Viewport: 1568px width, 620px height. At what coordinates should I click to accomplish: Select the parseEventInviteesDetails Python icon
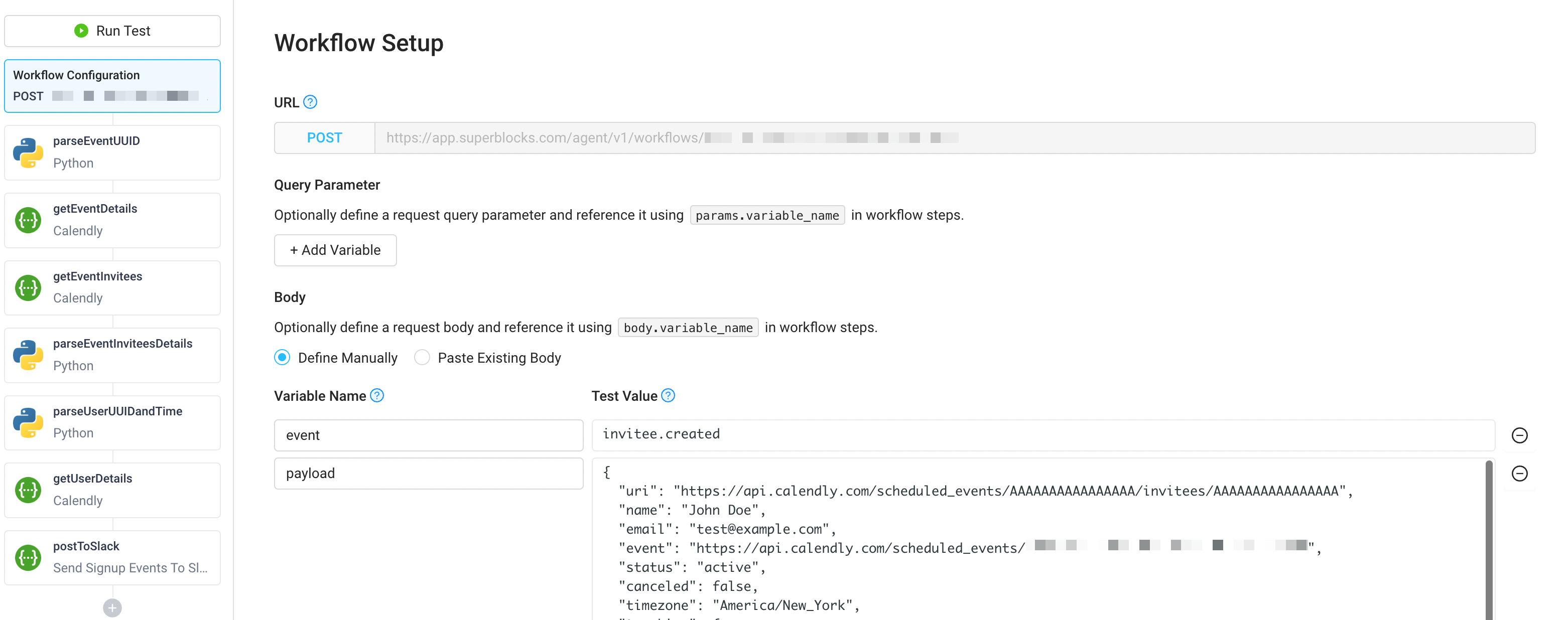28,355
